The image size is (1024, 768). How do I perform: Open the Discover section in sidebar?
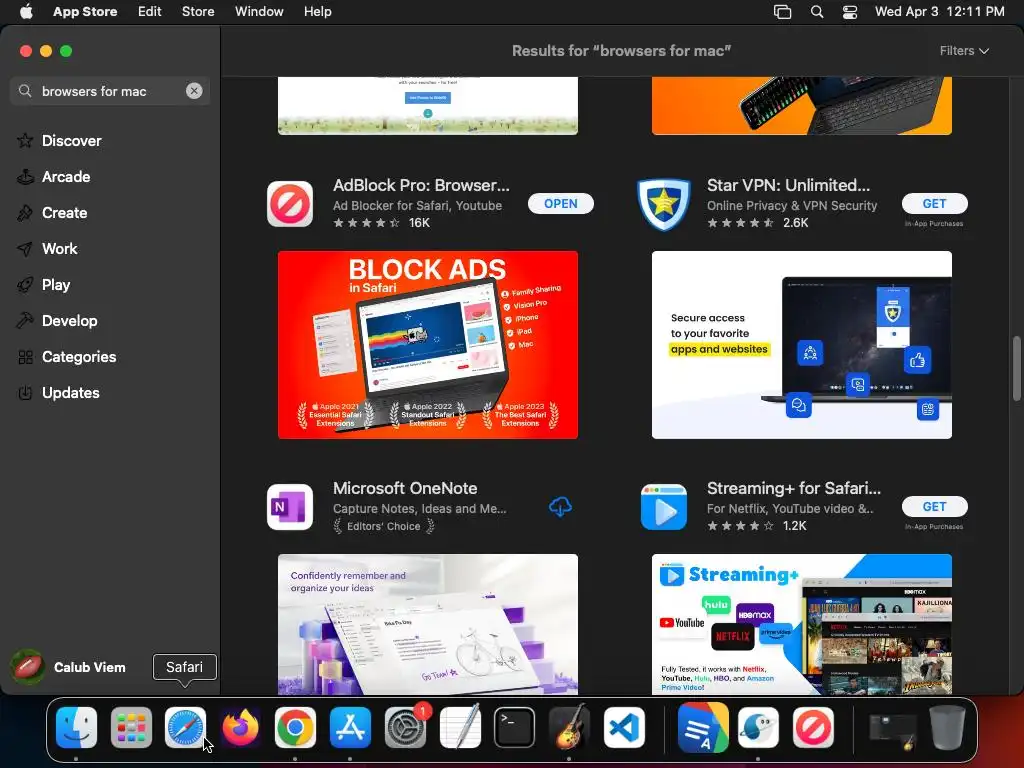pos(71,140)
